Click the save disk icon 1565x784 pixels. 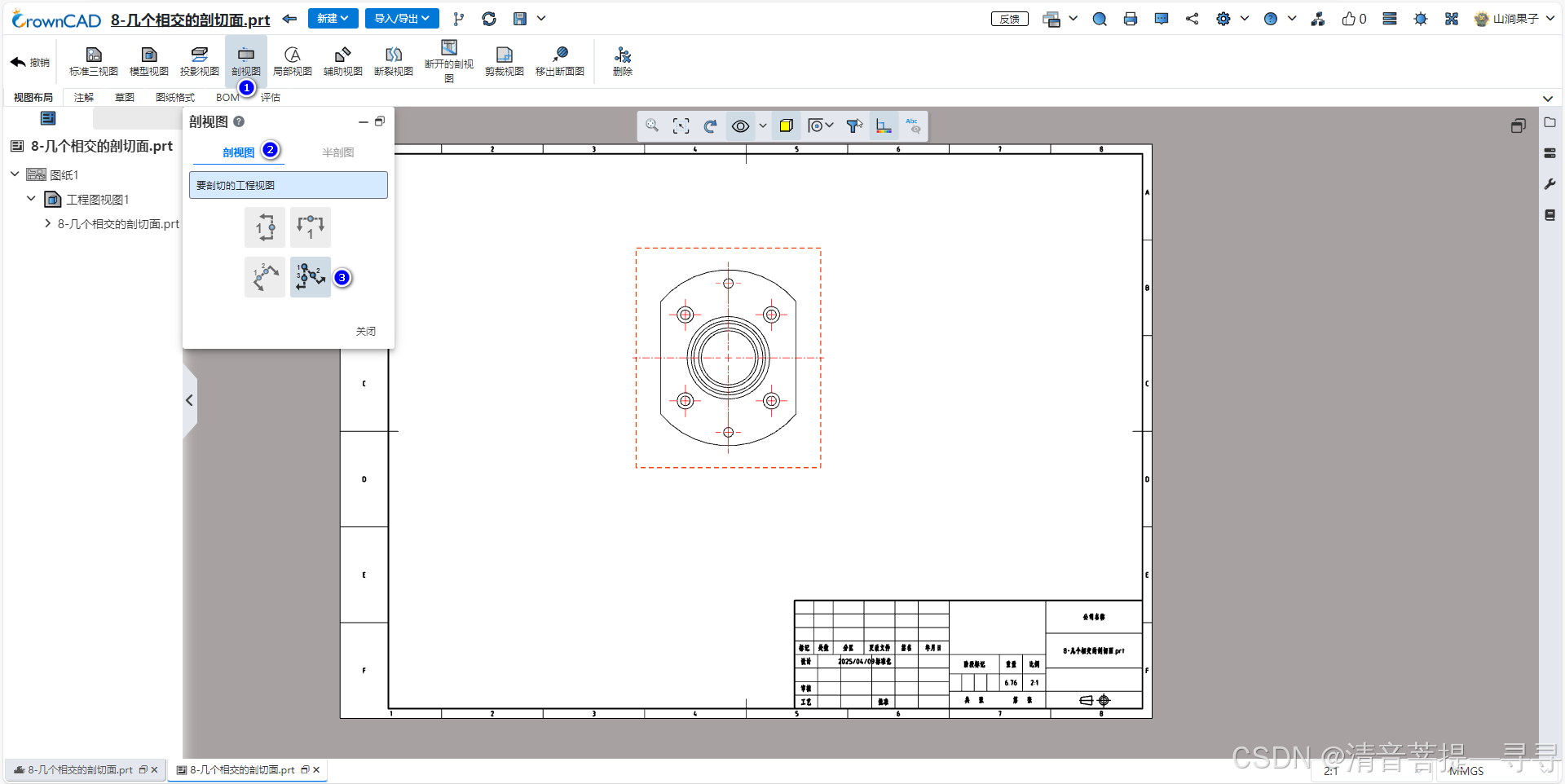520,19
